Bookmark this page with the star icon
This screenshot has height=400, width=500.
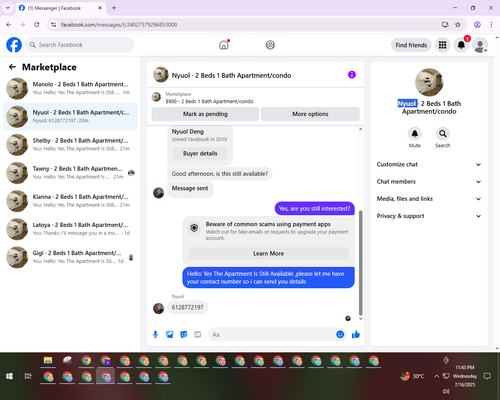[458, 25]
